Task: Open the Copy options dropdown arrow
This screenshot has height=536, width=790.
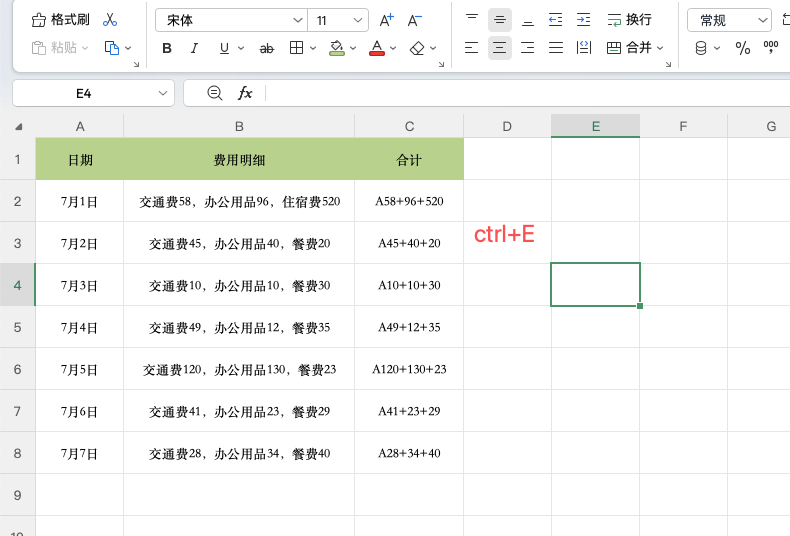Action: tap(128, 48)
